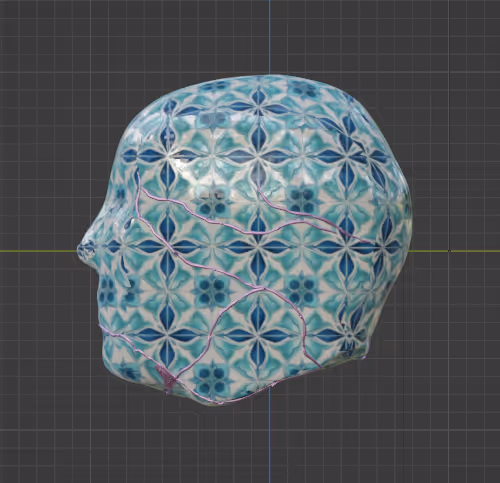
Task: Click the pink seam start at the temple
Action: (137, 173)
